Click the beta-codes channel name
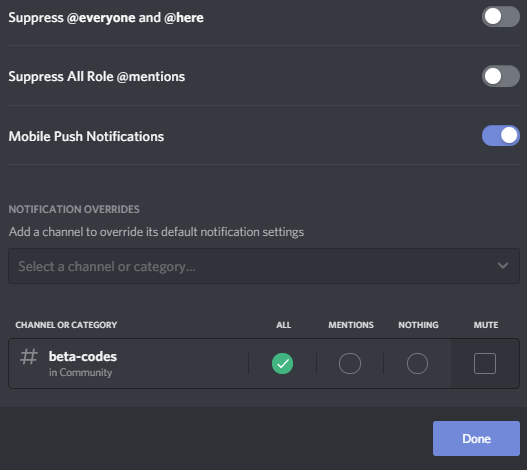The height and width of the screenshot is (470, 527). (x=83, y=356)
